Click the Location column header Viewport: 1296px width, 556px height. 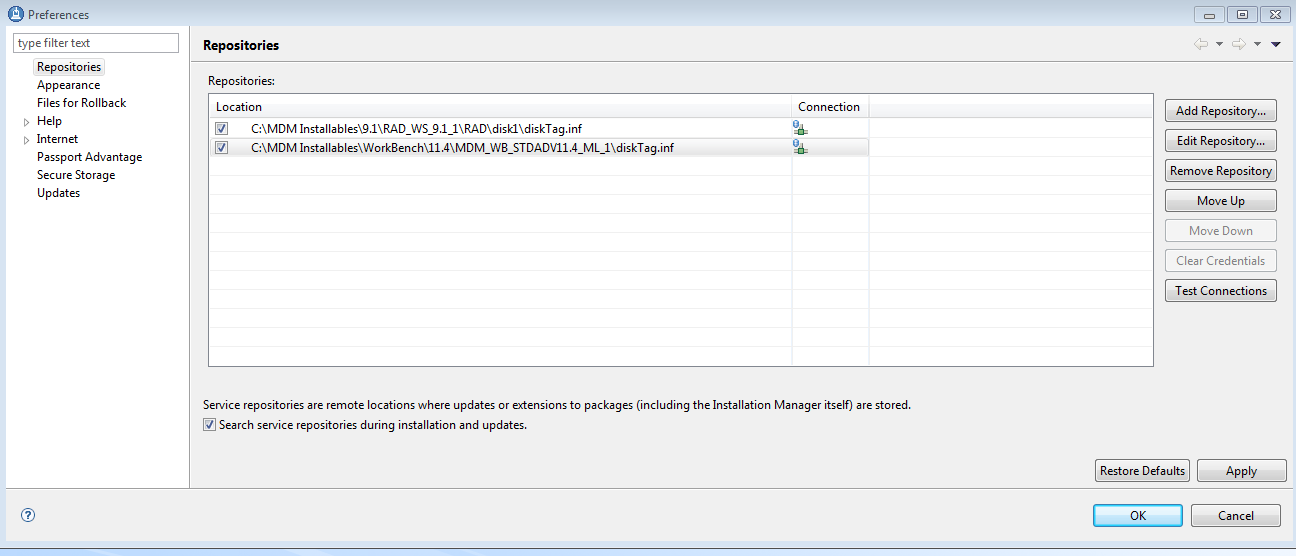point(500,107)
